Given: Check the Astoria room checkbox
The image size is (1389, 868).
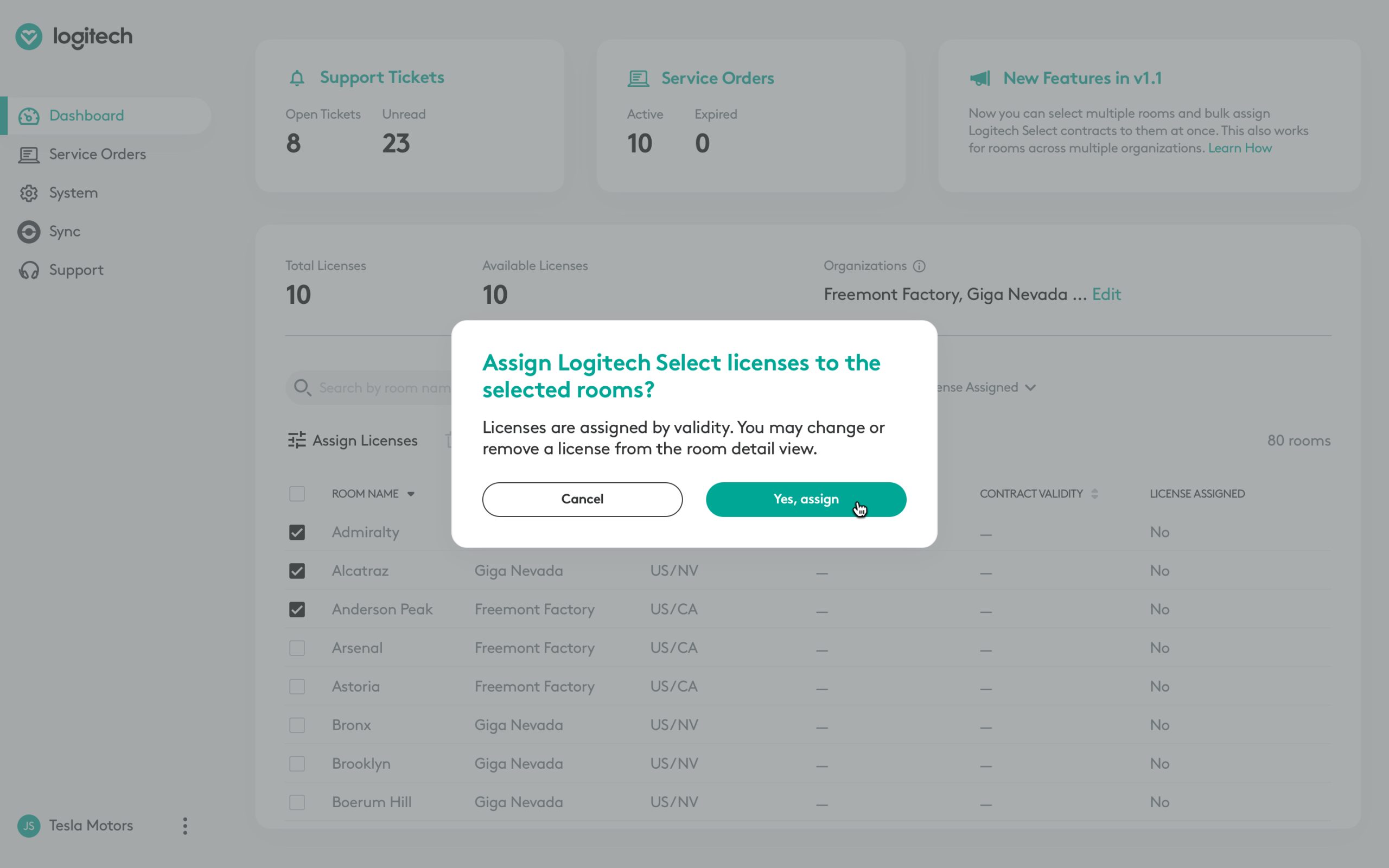Looking at the screenshot, I should point(297,687).
